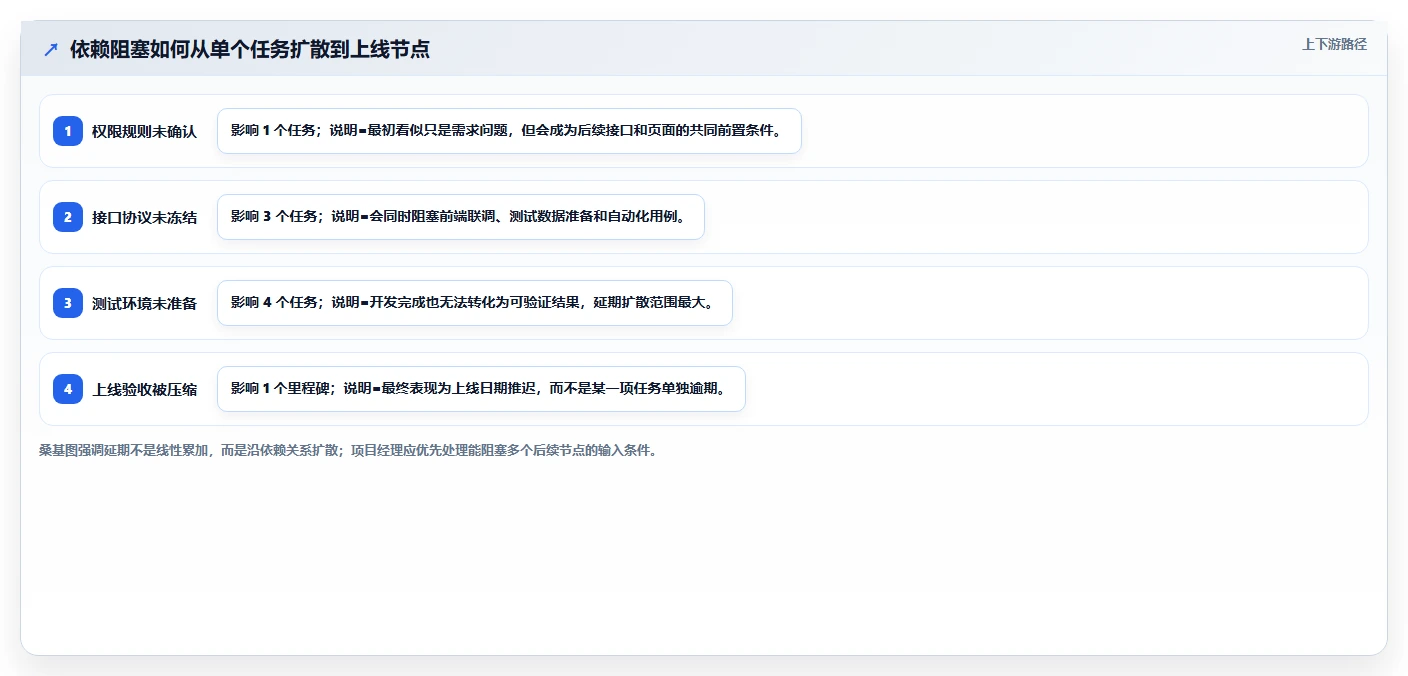Click the step number 2 badge
The image size is (1408, 676).
tap(68, 217)
